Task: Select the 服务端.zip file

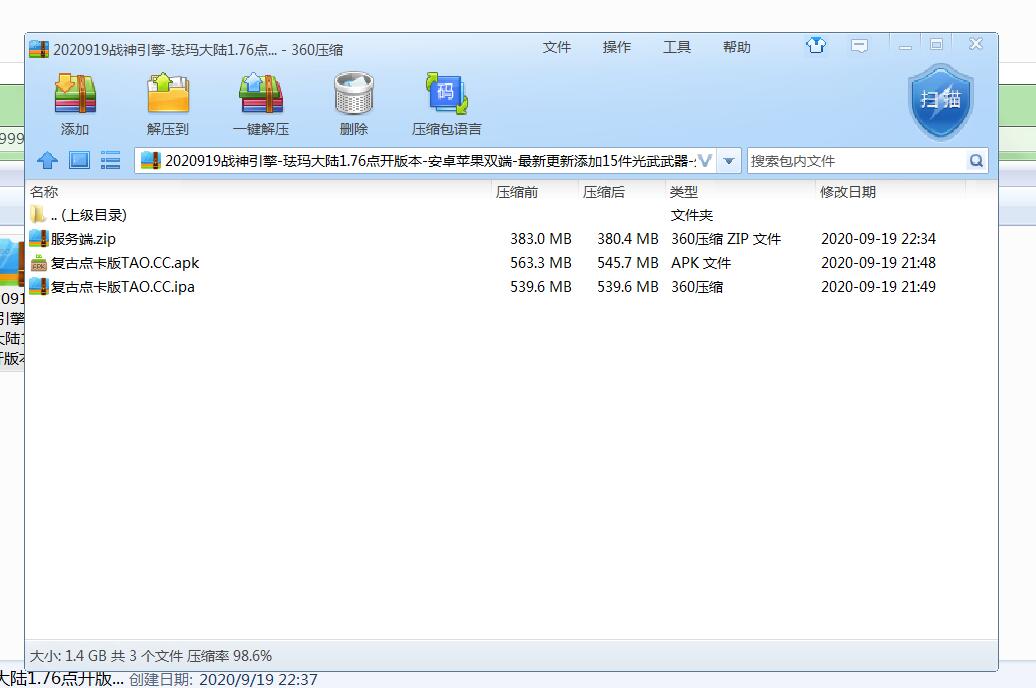Action: 83,239
